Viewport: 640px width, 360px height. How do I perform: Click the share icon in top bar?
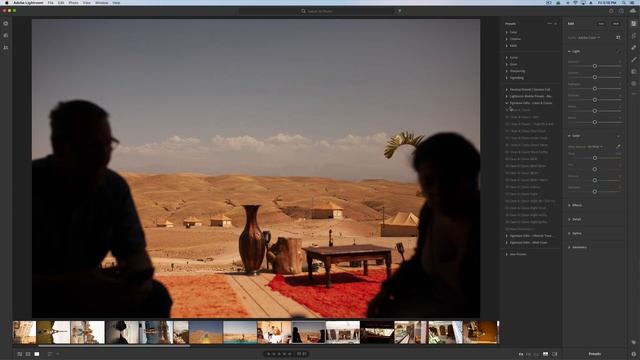(621, 11)
